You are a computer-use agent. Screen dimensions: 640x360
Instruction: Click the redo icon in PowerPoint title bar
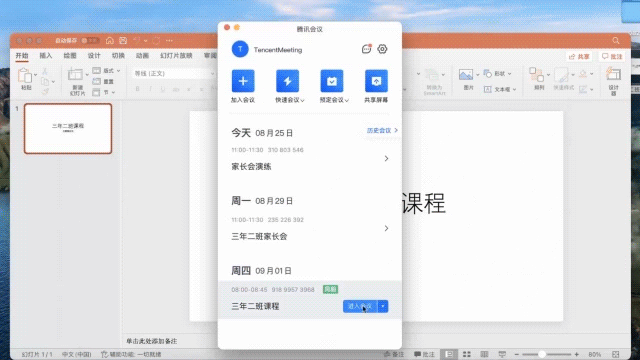(x=156, y=40)
